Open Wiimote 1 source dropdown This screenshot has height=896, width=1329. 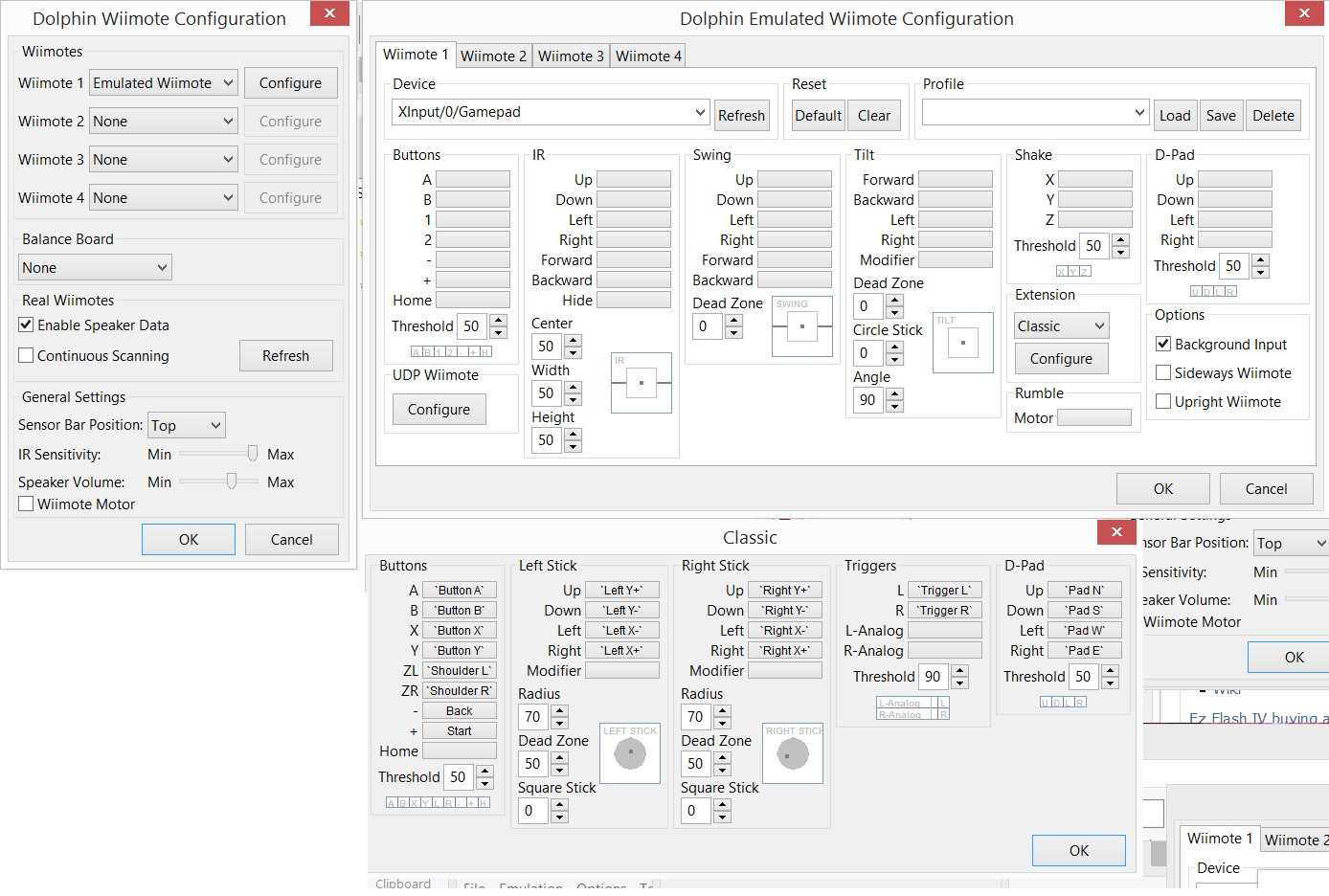[x=163, y=83]
